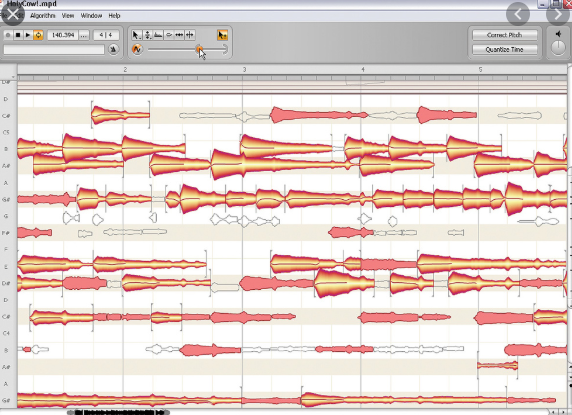Click bar marker 5 in the ruler
Image resolution: width=572 pixels, height=415 pixels.
pyautogui.click(x=480, y=69)
